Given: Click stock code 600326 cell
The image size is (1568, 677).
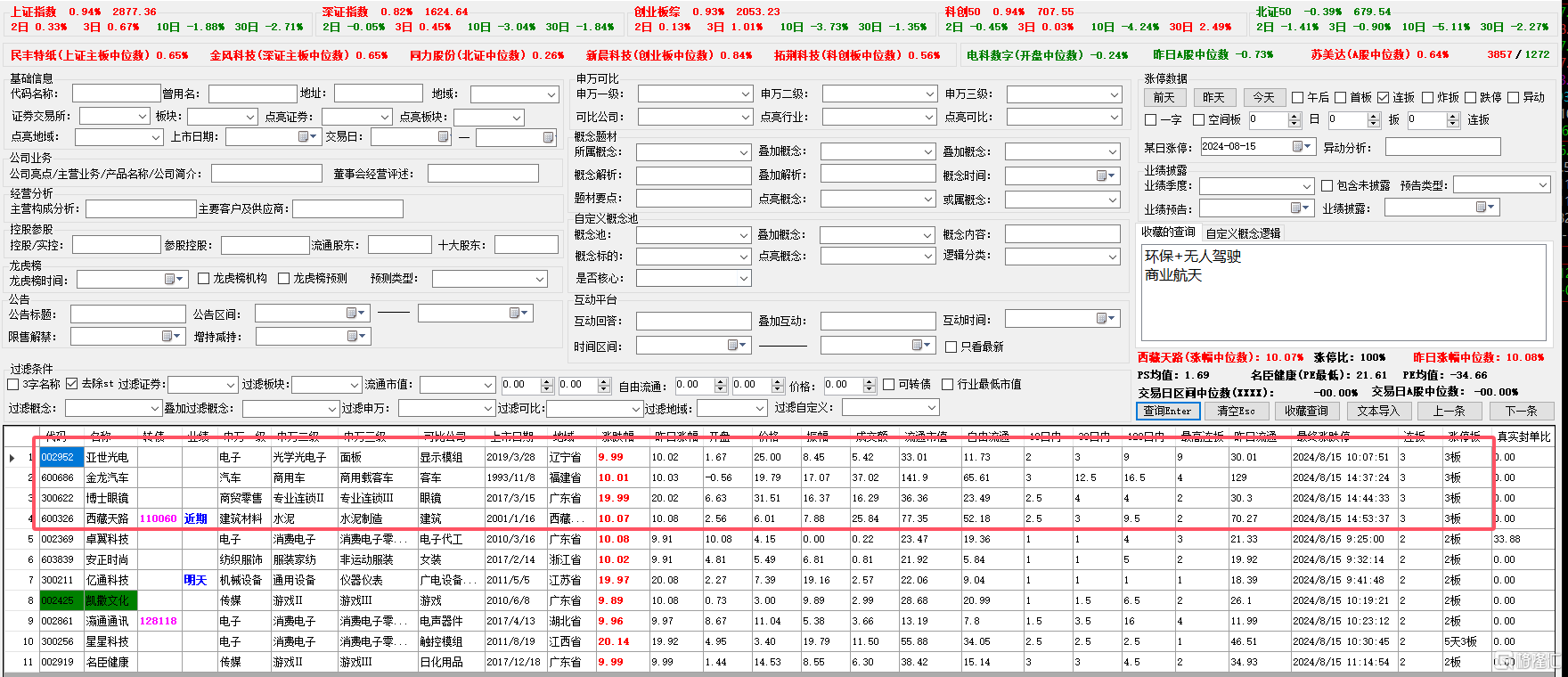Looking at the screenshot, I should pos(61,518).
